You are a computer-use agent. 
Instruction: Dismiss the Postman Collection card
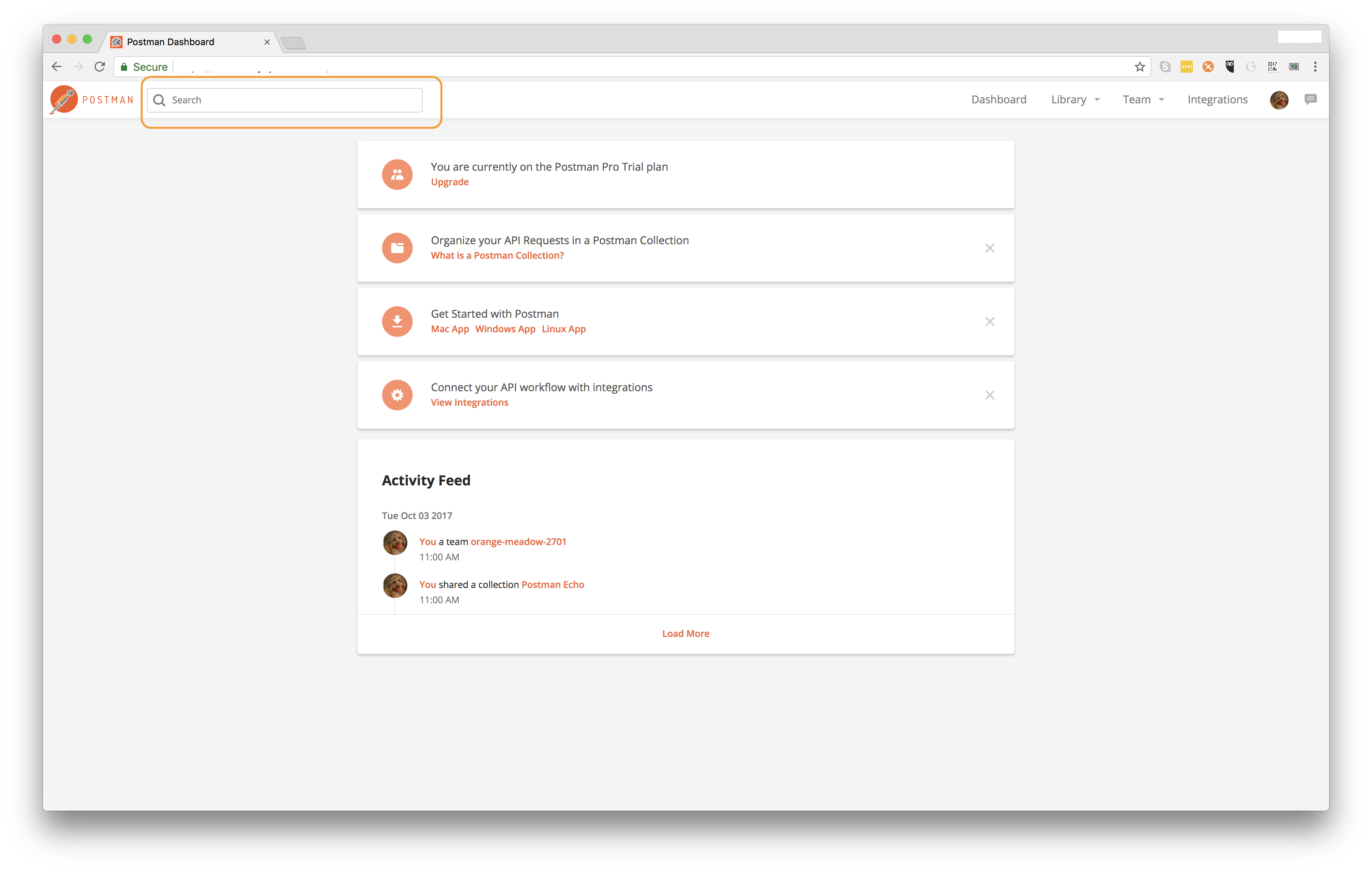pyautogui.click(x=990, y=248)
